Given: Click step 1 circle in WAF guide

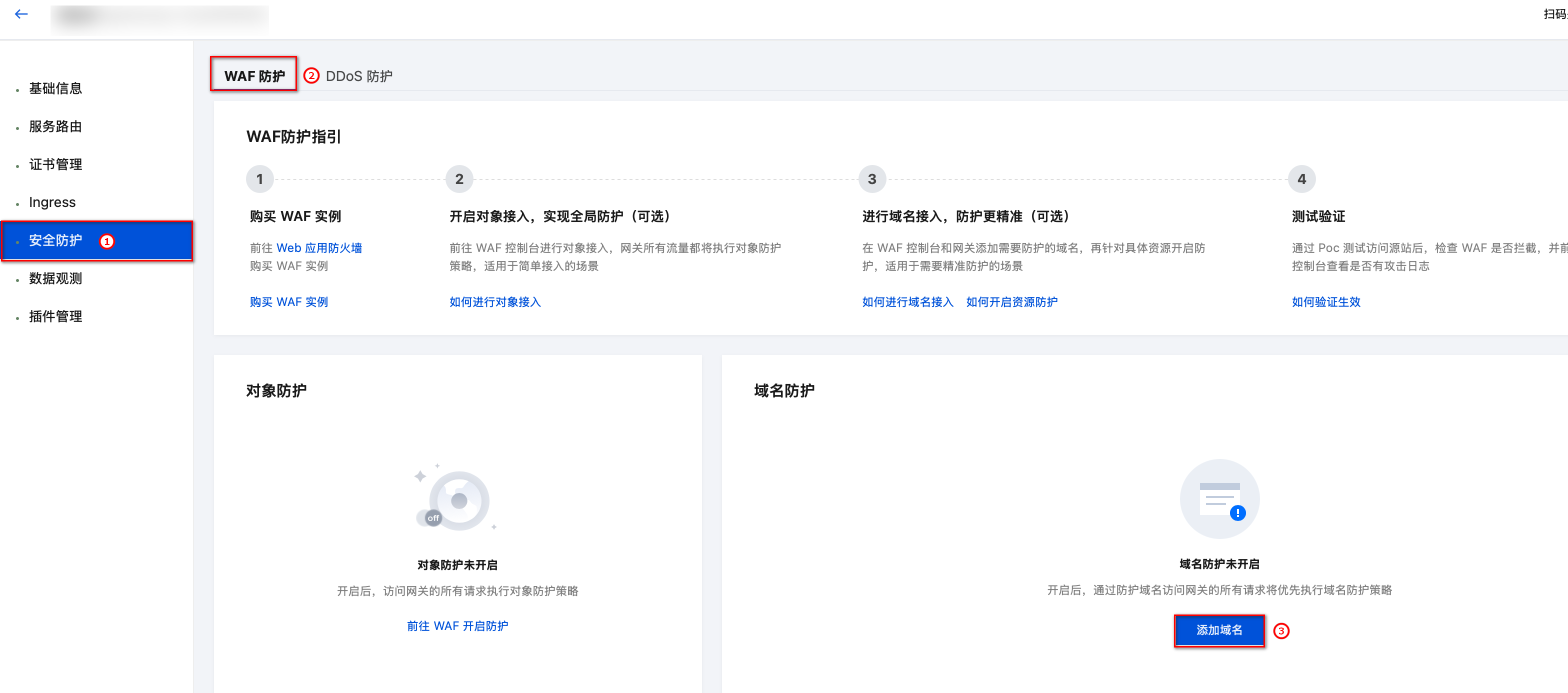Looking at the screenshot, I should pos(260,179).
